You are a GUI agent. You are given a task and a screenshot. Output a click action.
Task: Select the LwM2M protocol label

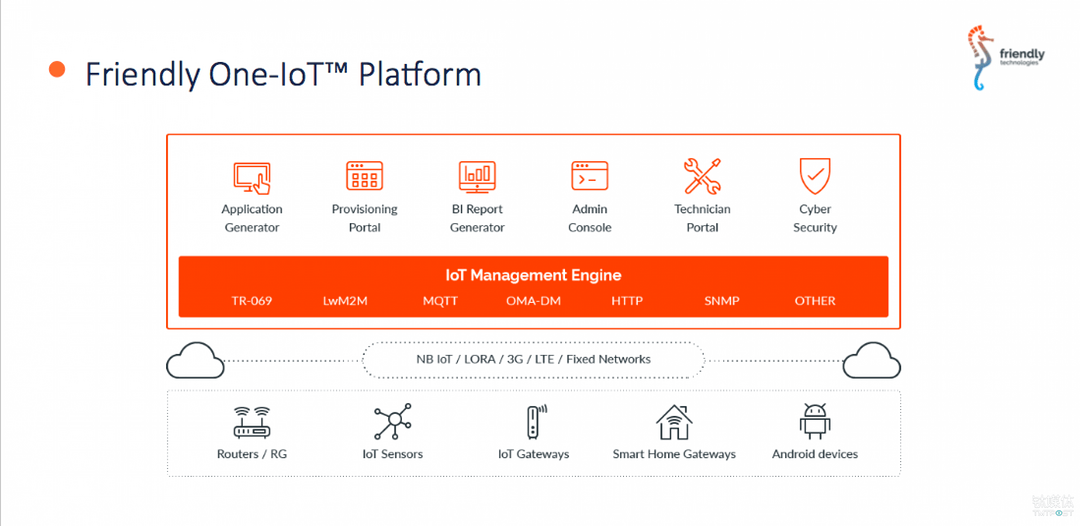[x=345, y=301]
